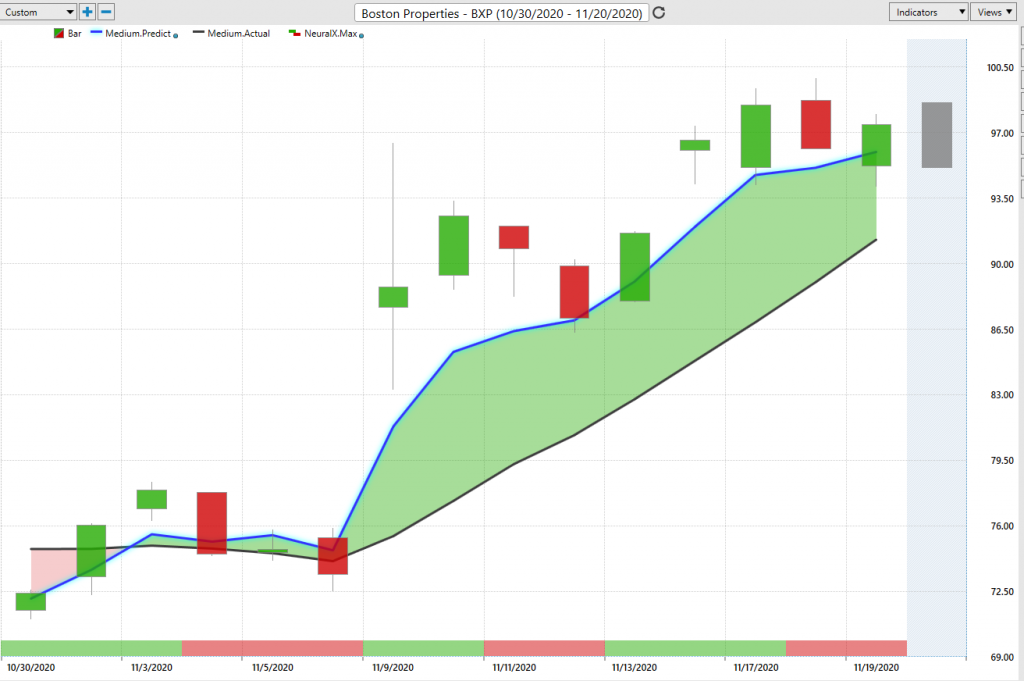The width and height of the screenshot is (1024, 681).
Task: Click the 11/17/2020 date label
Action: coord(756,667)
